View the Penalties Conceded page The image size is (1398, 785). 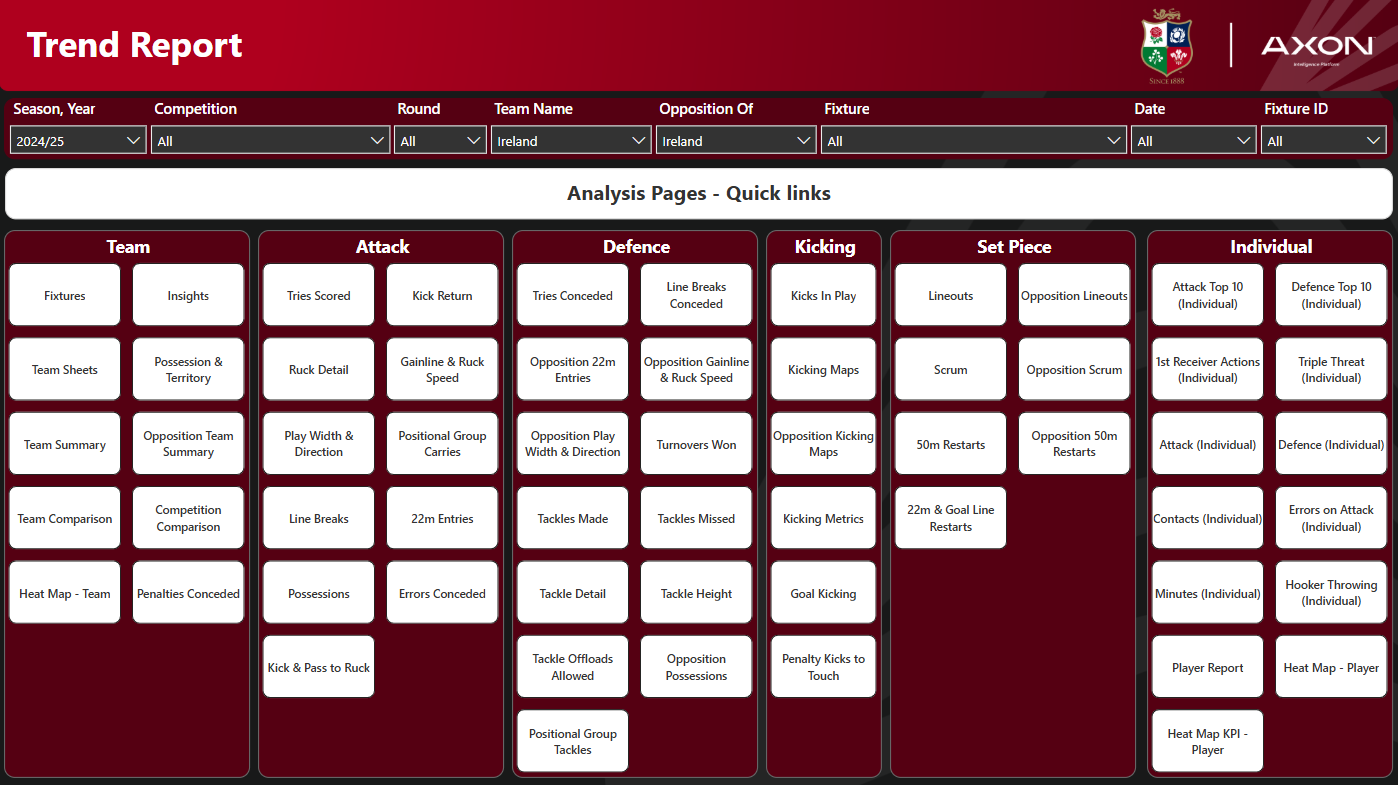(188, 592)
